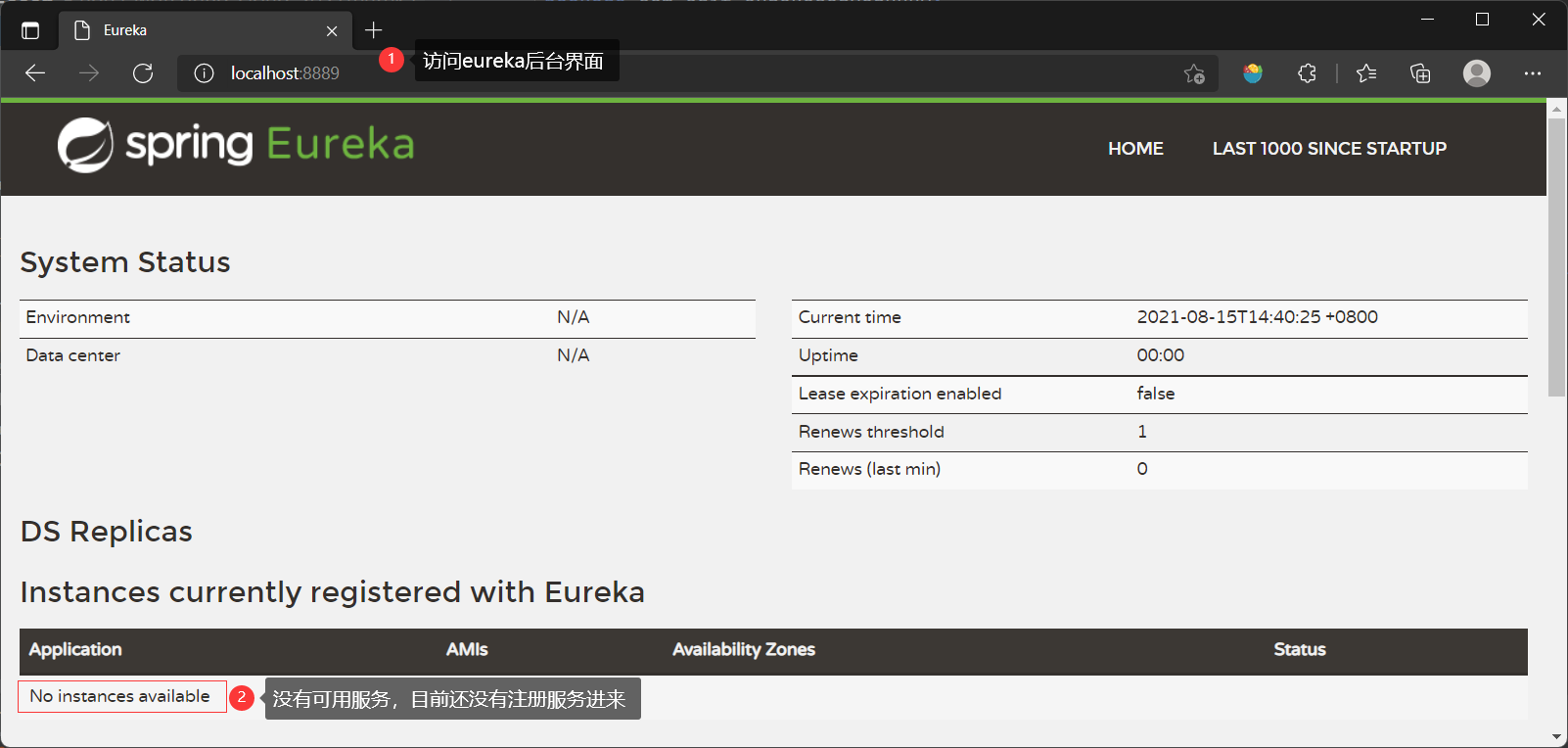This screenshot has width=1568, height=748.
Task: Click 'Renews (last min)' label
Action: (869, 469)
